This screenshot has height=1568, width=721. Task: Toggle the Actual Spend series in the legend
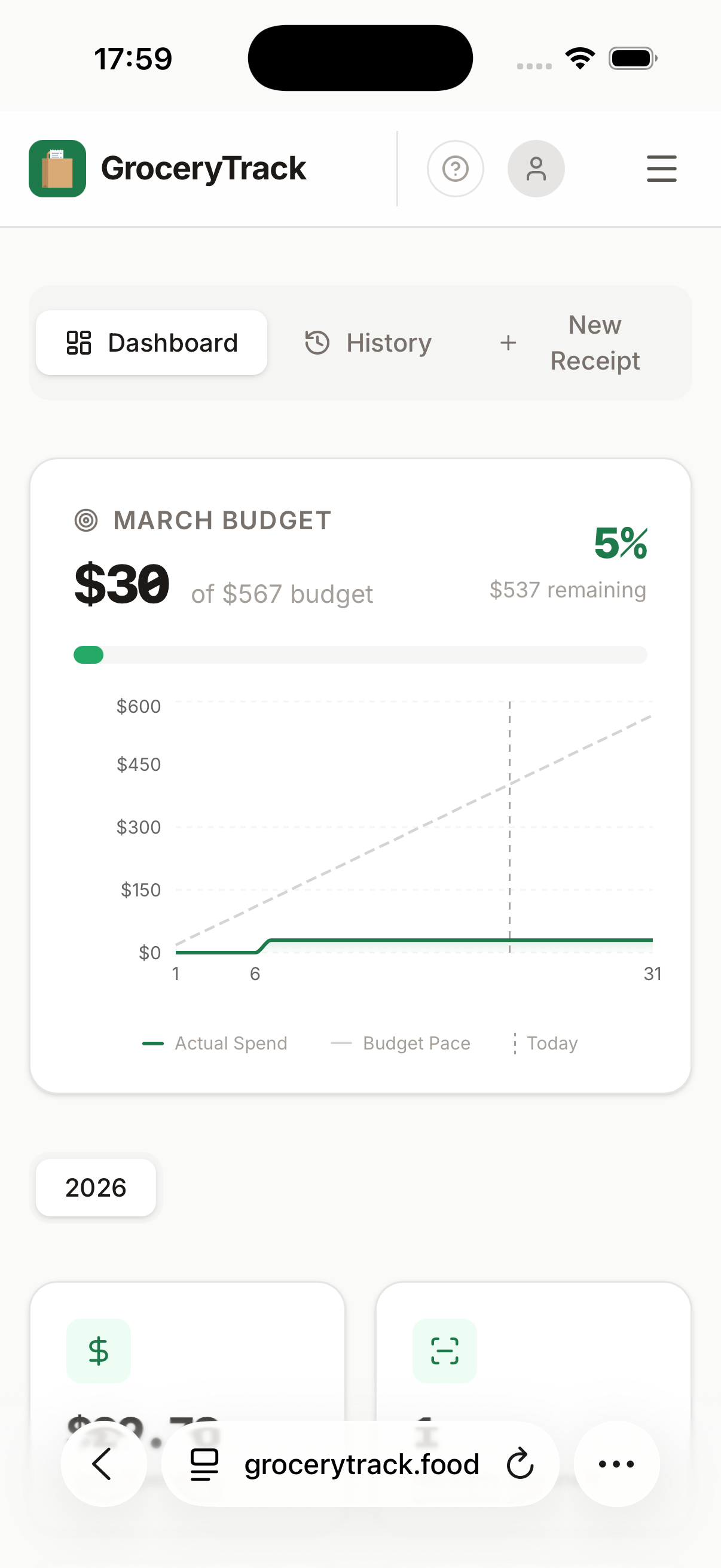pos(215,1043)
